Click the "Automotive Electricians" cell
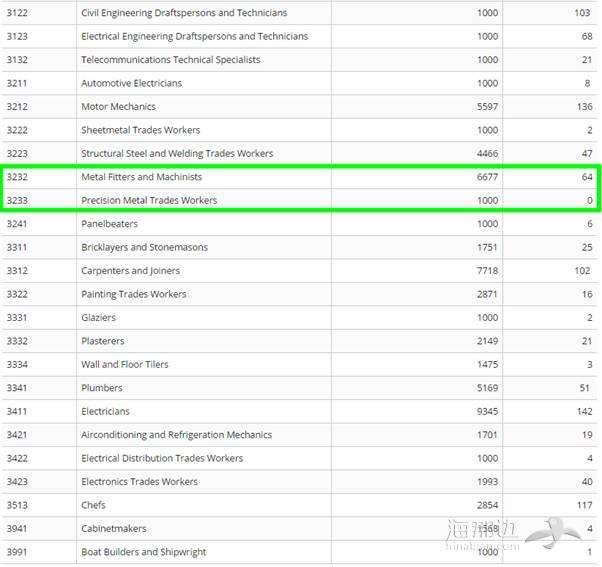The image size is (602, 567). 132,83
